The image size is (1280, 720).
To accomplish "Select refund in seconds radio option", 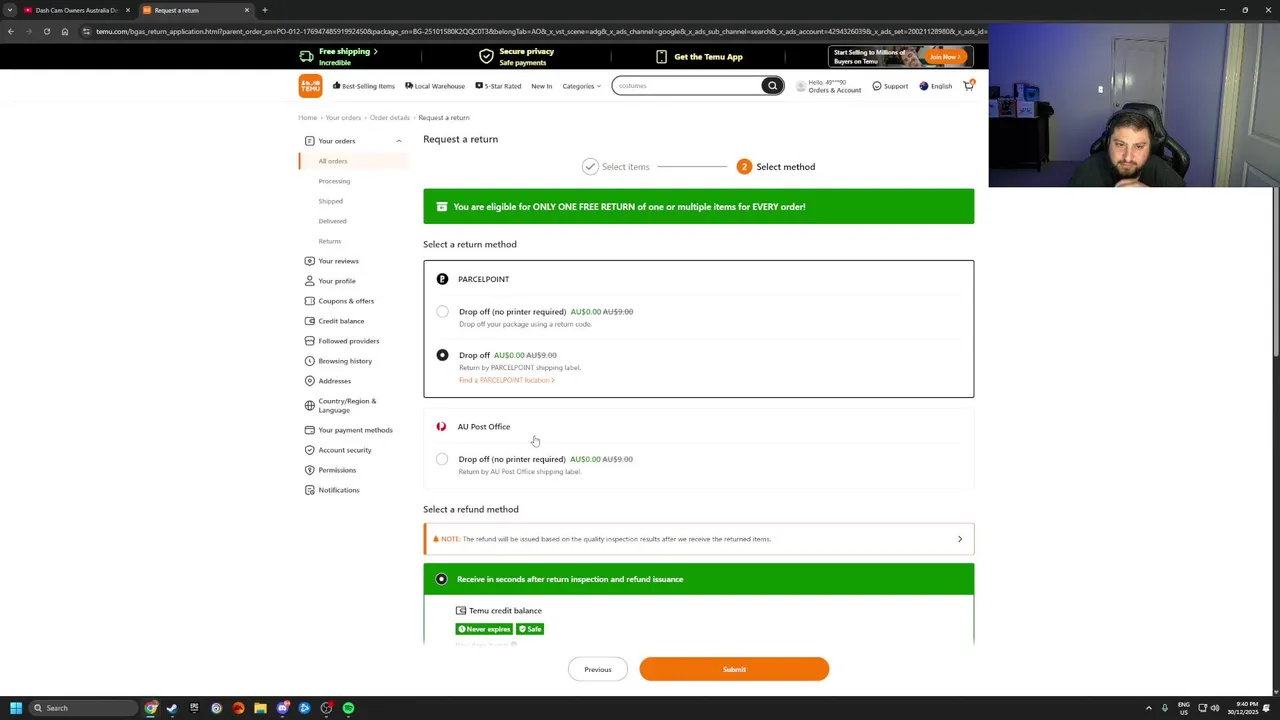I will (x=441, y=579).
